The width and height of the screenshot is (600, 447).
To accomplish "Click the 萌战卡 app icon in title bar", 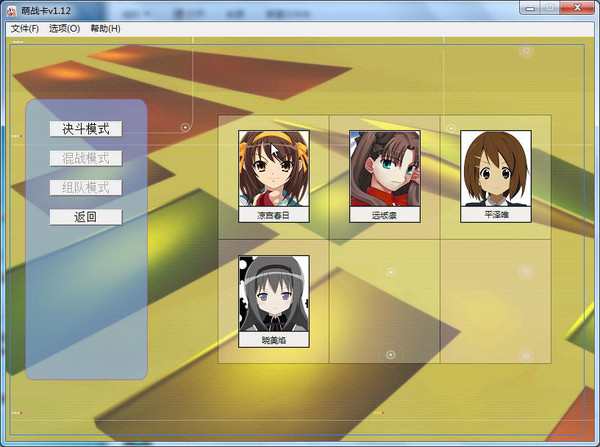I will [12, 11].
